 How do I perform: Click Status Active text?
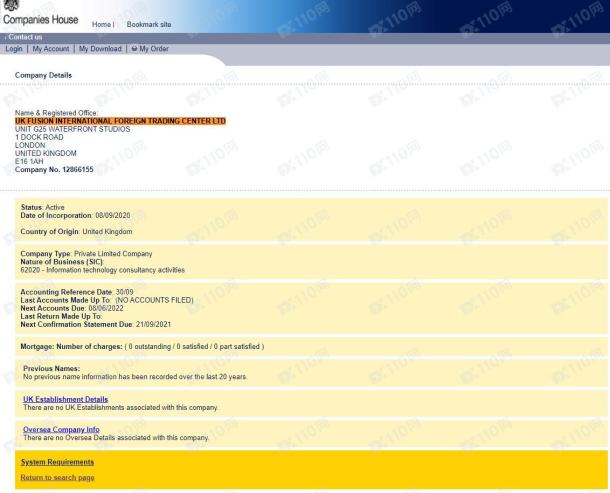42,207
